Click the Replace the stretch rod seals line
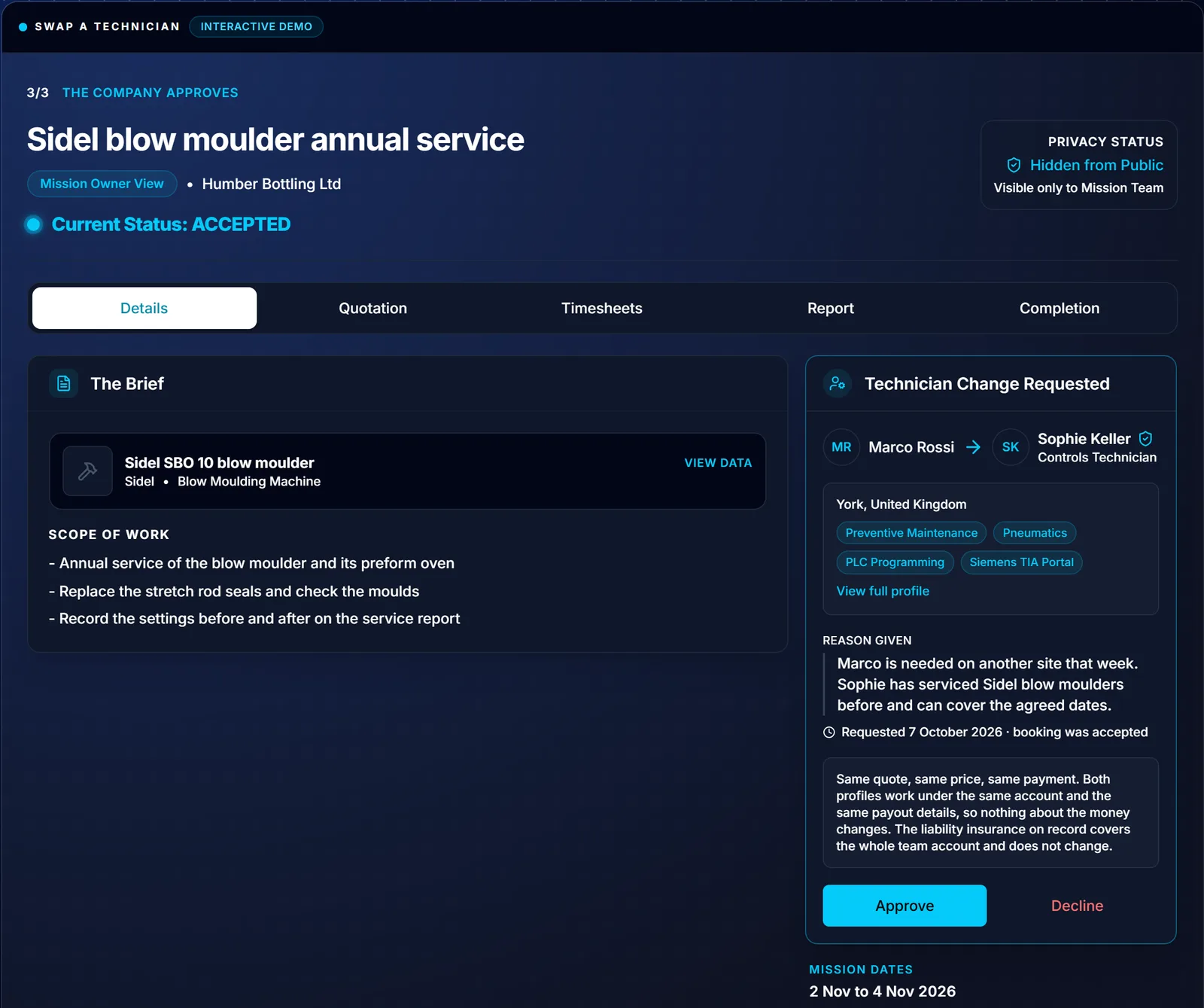1204x1008 pixels. (x=234, y=591)
